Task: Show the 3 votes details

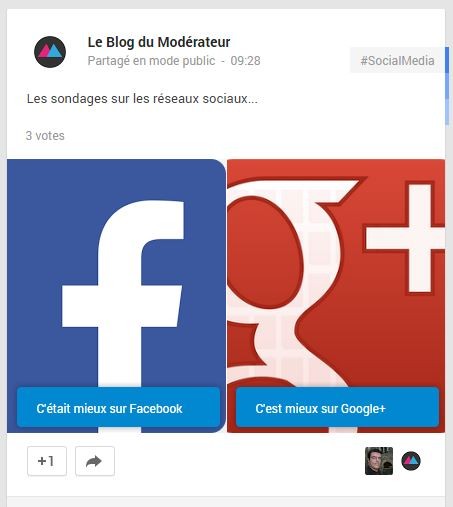Action: 45,136
